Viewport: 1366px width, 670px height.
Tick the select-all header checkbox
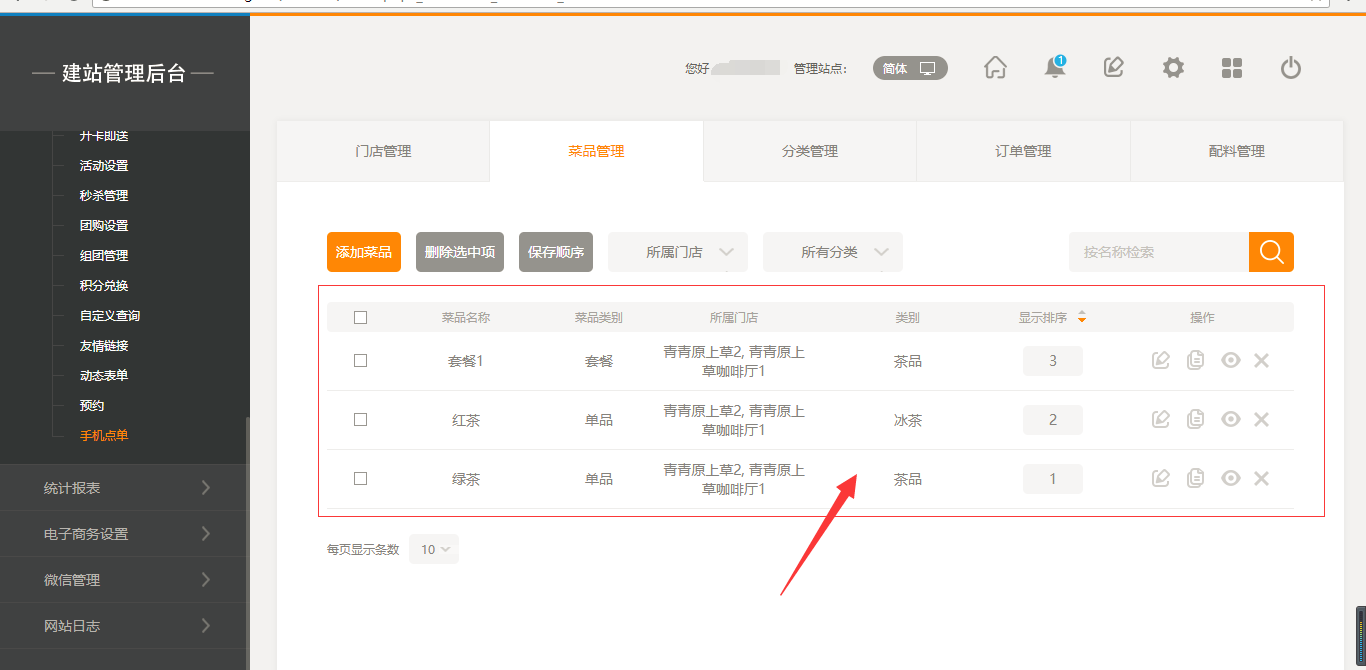pos(361,318)
